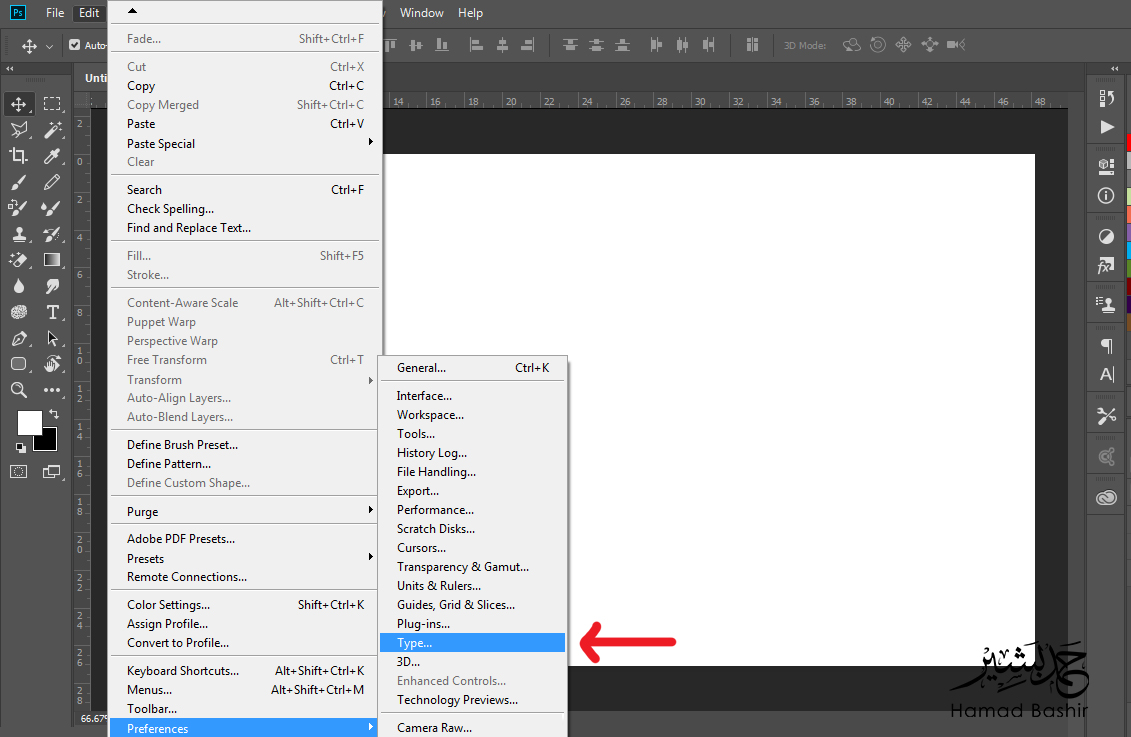Open Performance... preferences
This screenshot has width=1131, height=737.
pyautogui.click(x=472, y=510)
